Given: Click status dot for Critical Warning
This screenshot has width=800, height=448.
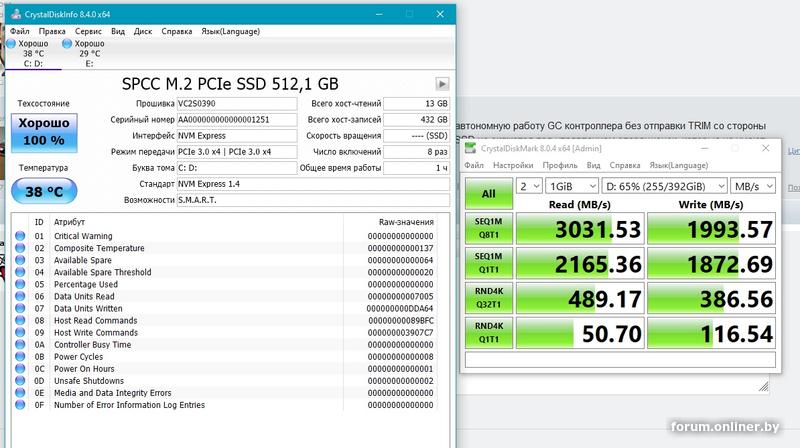Looking at the screenshot, I should (x=20, y=236).
